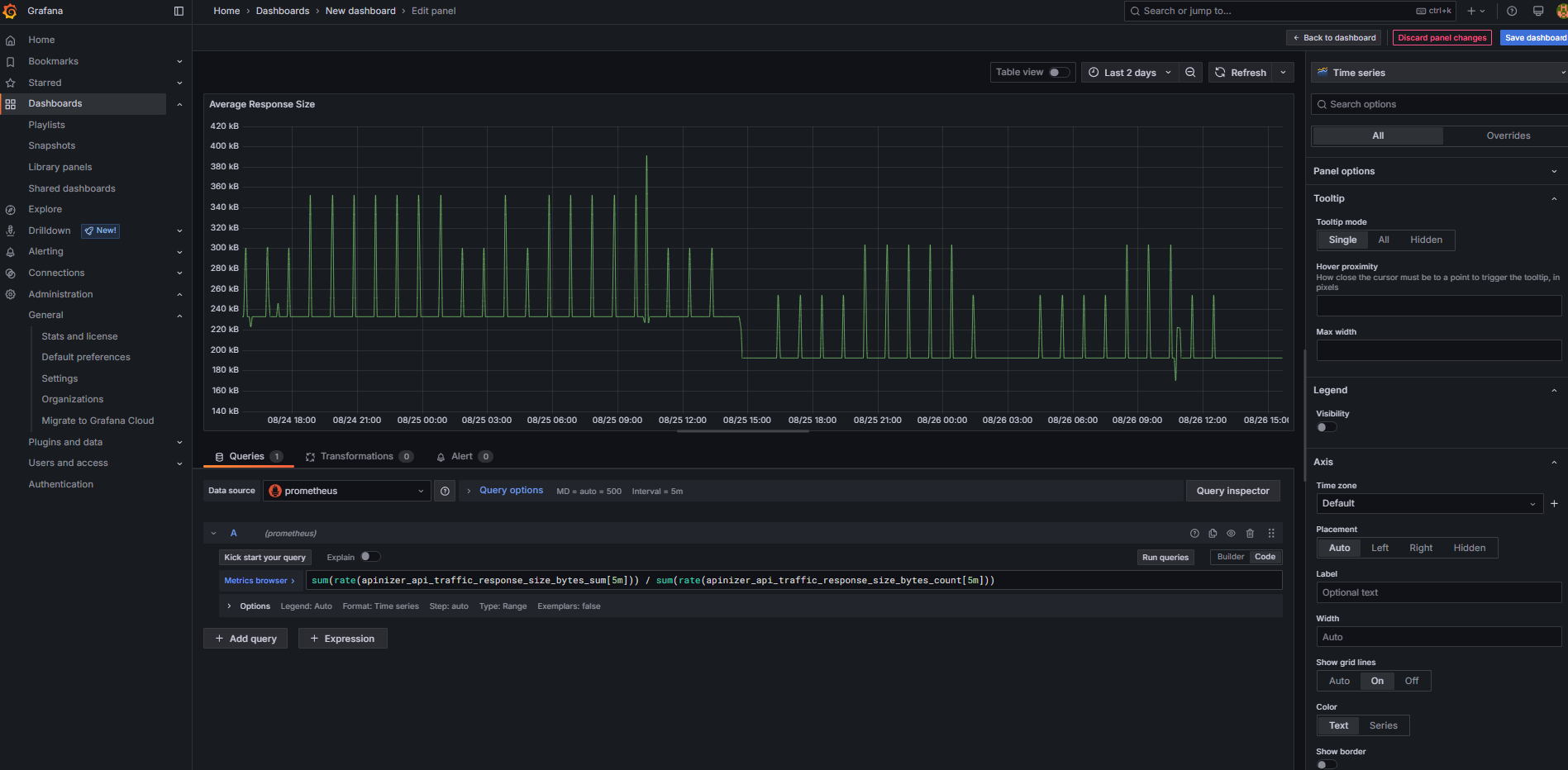Viewport: 1568px width, 770px height.
Task: Set Tooltip mode to Hidden
Action: [1426, 240]
